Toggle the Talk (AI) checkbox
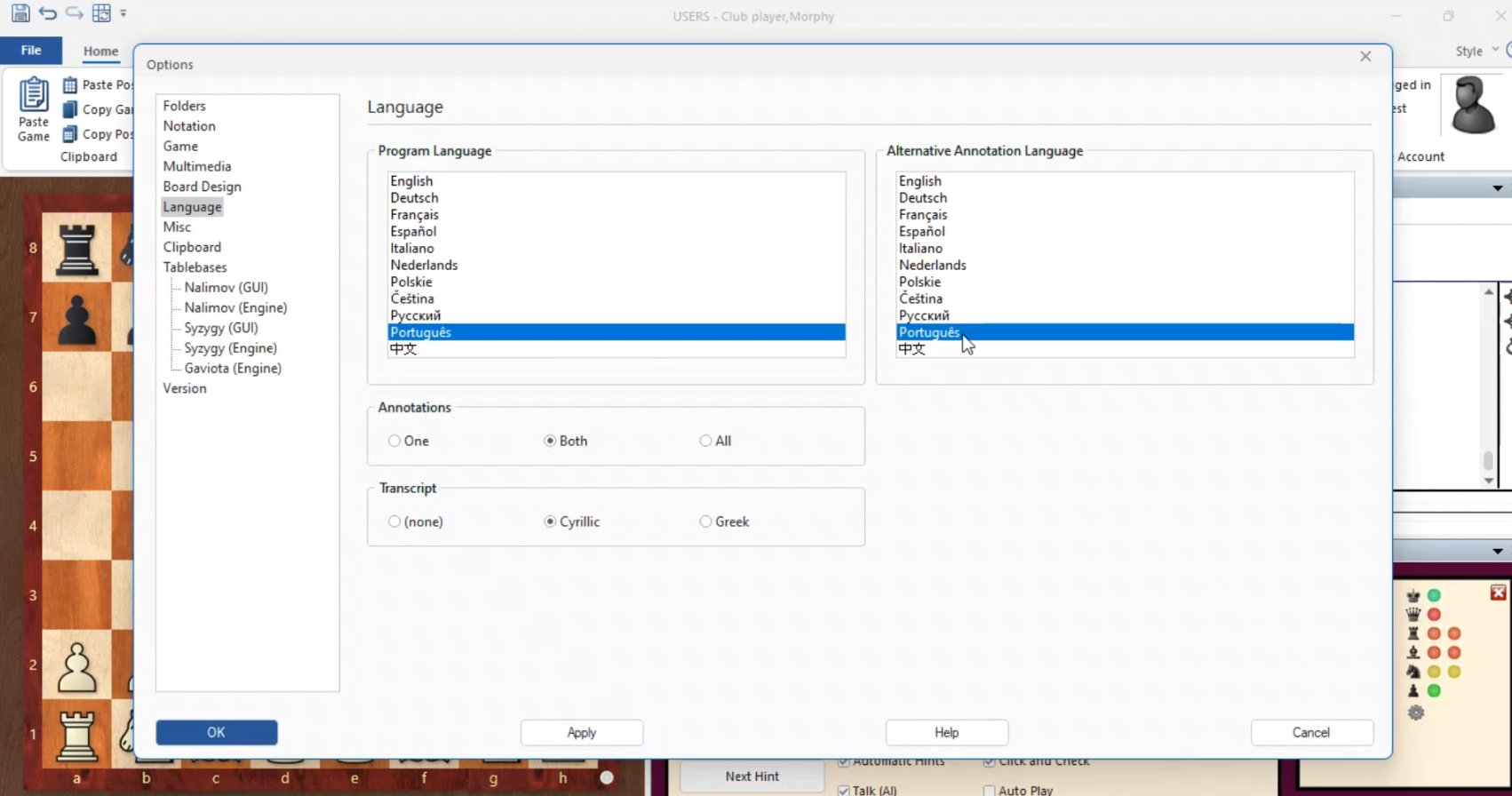 pos(843,791)
